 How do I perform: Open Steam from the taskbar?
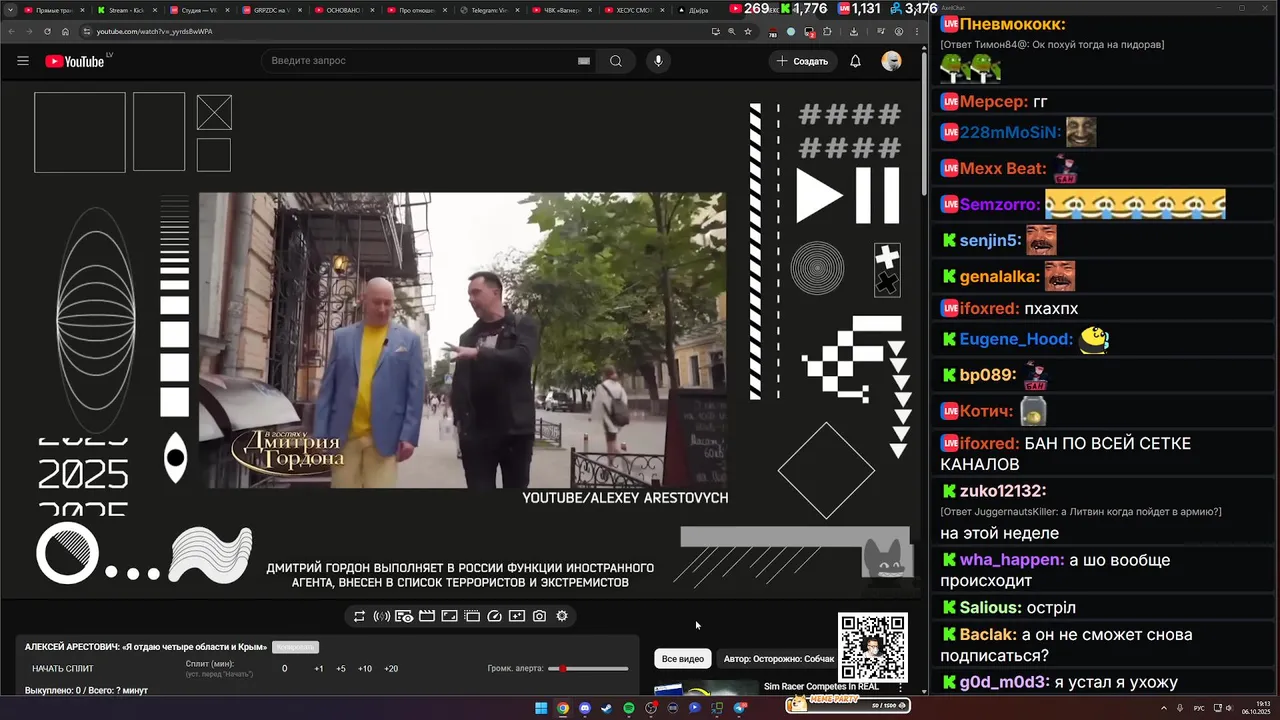(607, 708)
